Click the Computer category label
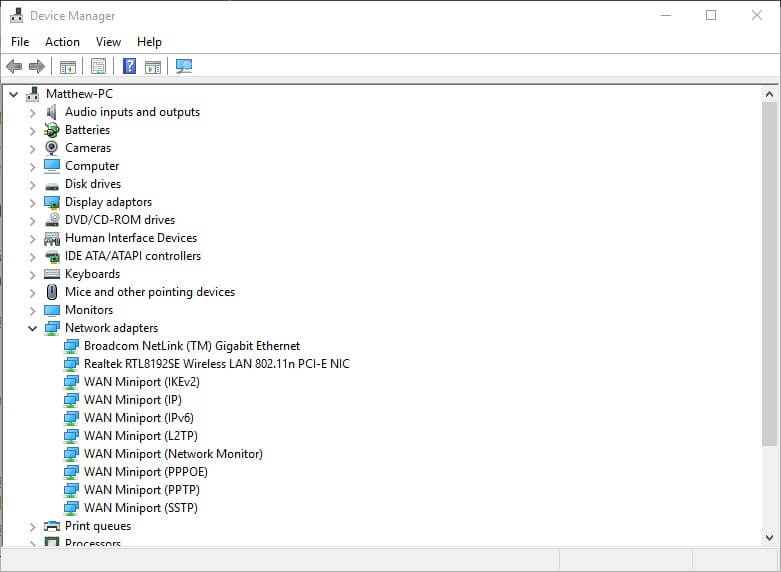 (x=92, y=165)
